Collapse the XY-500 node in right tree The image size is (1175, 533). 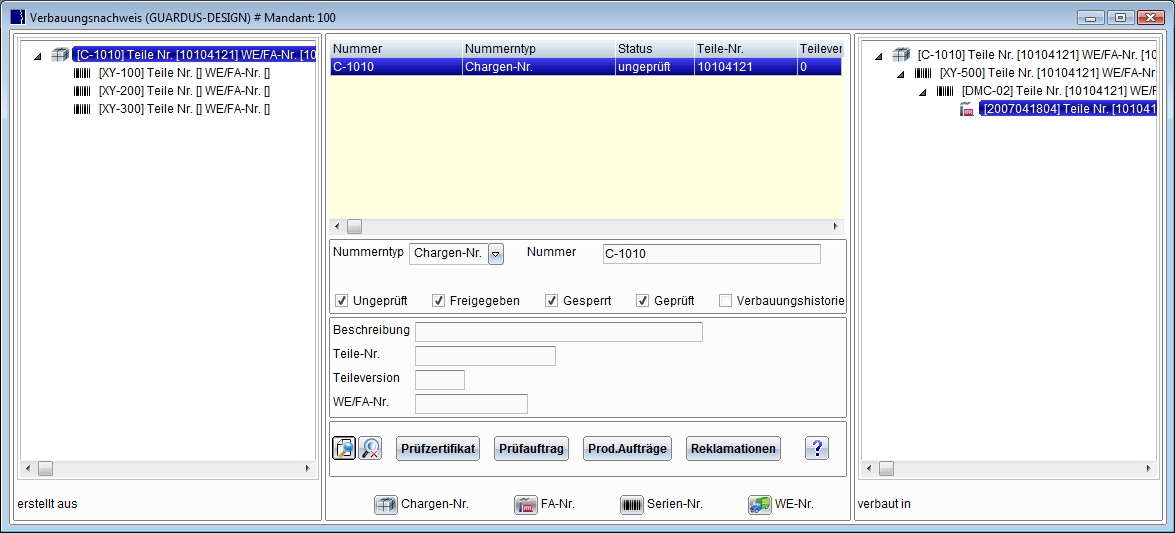[x=900, y=74]
